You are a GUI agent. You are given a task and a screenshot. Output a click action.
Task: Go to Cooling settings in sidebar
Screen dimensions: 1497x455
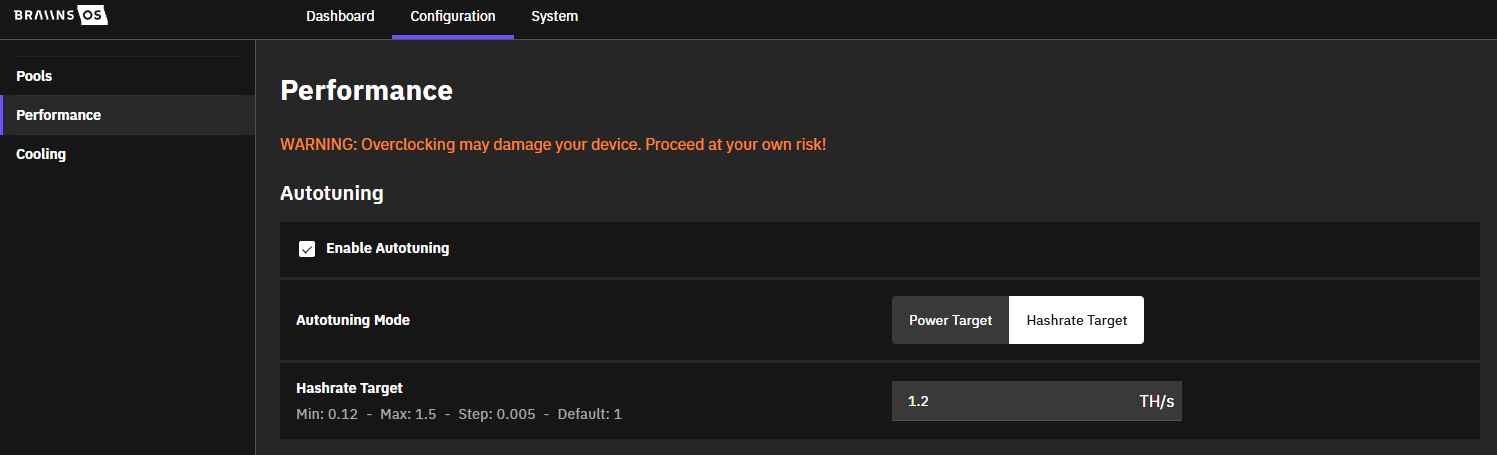41,154
